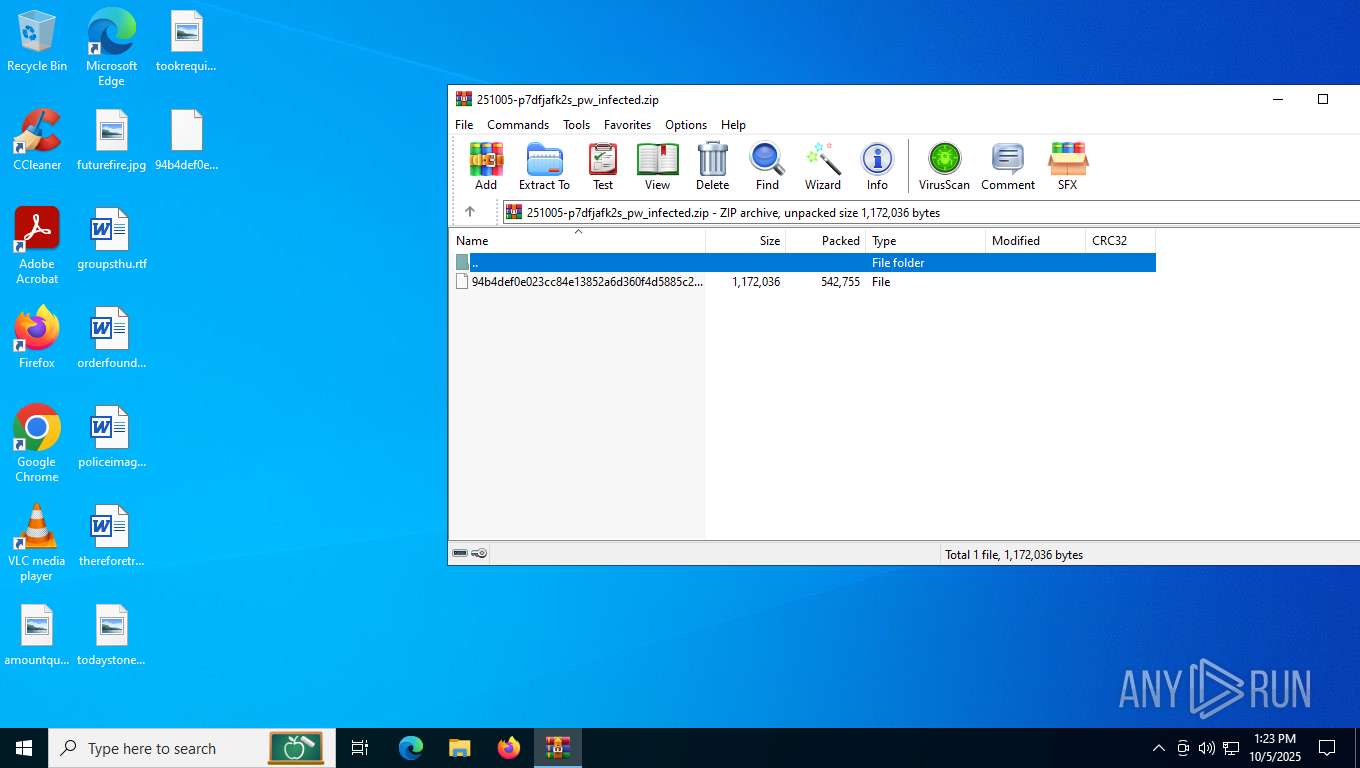Click the Edge icon on the taskbar
The height and width of the screenshot is (768, 1360).
(411, 748)
